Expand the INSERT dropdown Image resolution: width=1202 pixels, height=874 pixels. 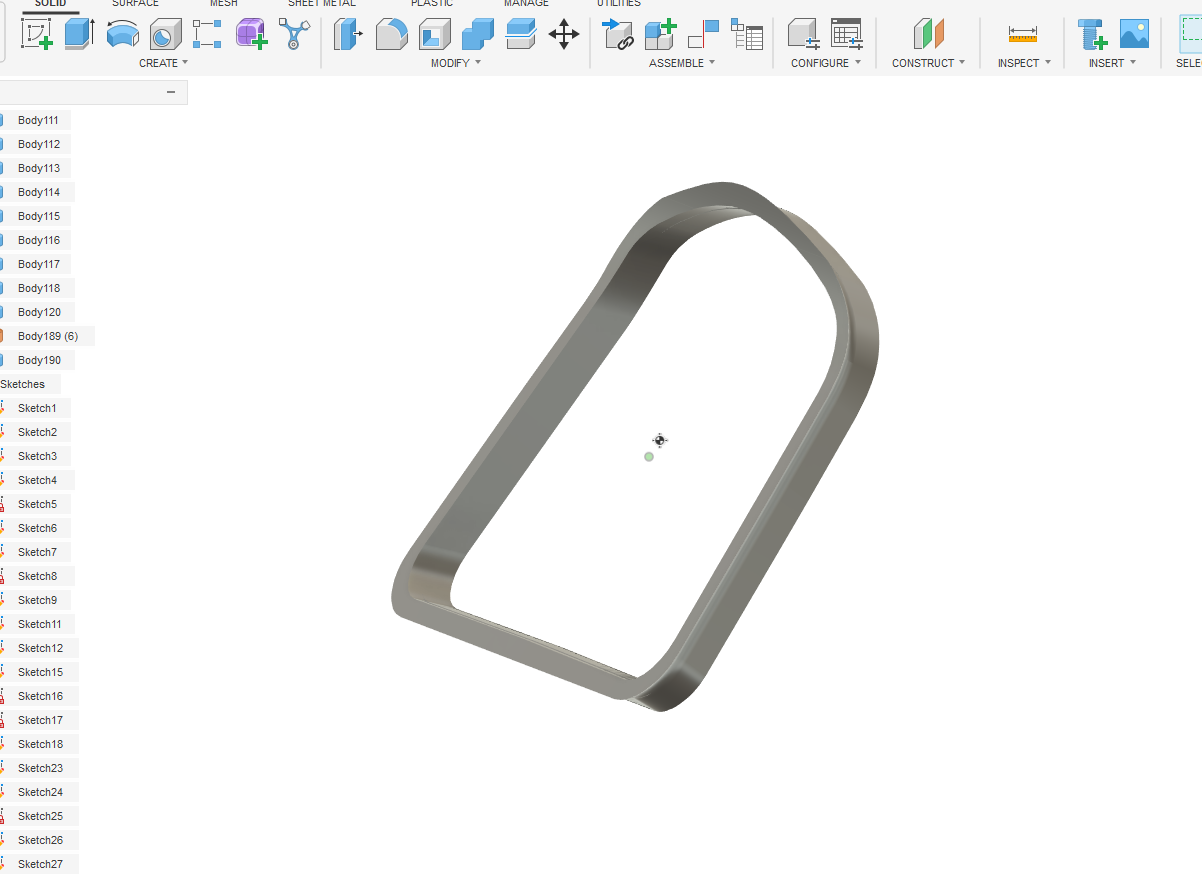click(1112, 63)
